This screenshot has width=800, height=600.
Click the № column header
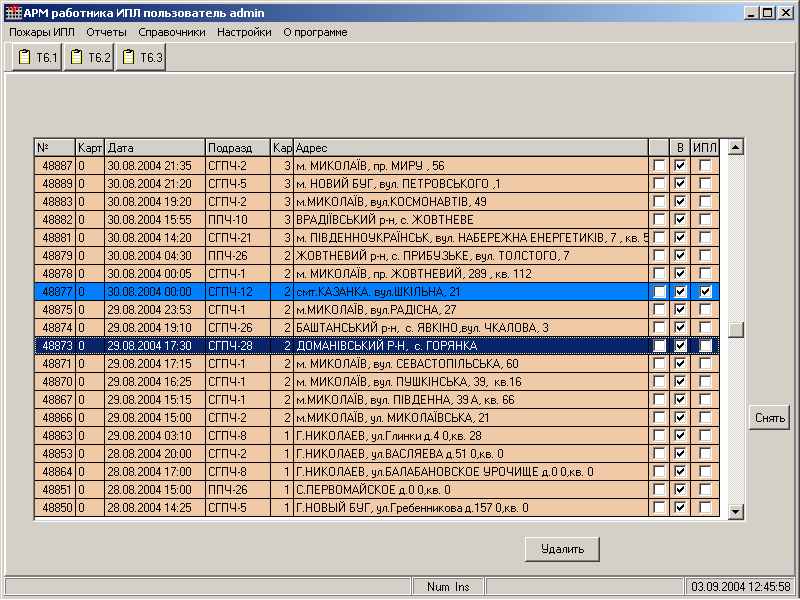pos(55,147)
